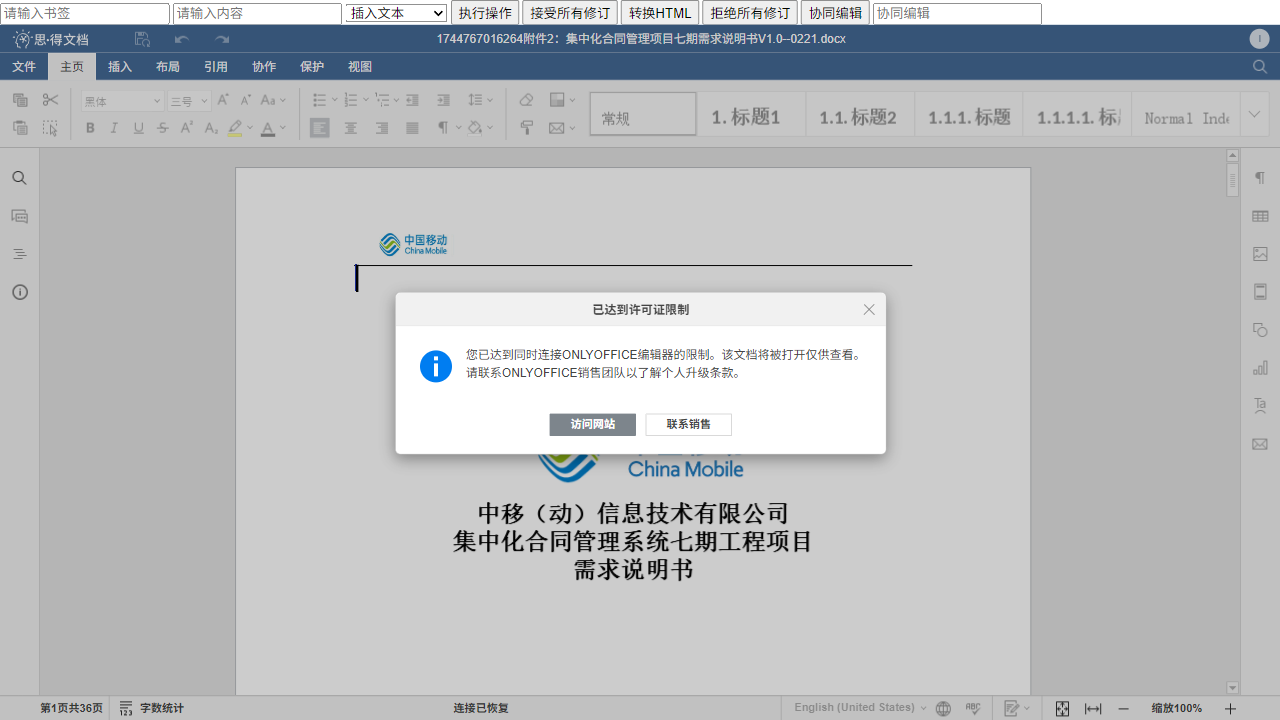Open table settings in right sidebar

[1260, 216]
